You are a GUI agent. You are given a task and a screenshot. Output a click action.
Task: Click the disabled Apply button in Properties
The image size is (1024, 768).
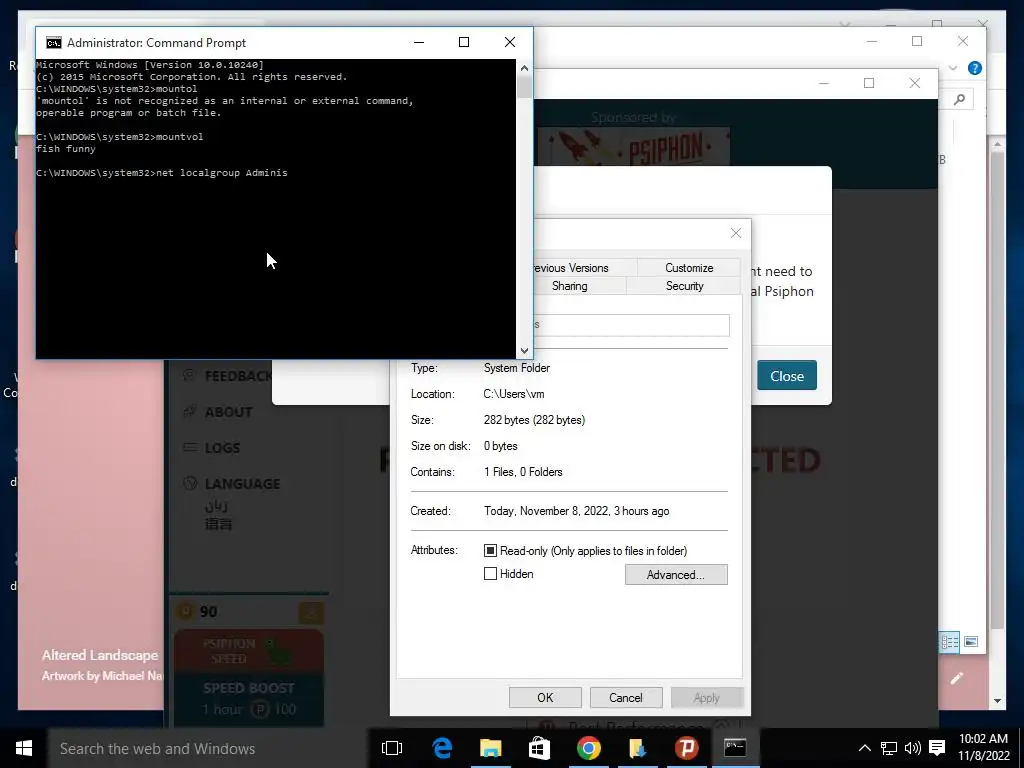[707, 697]
